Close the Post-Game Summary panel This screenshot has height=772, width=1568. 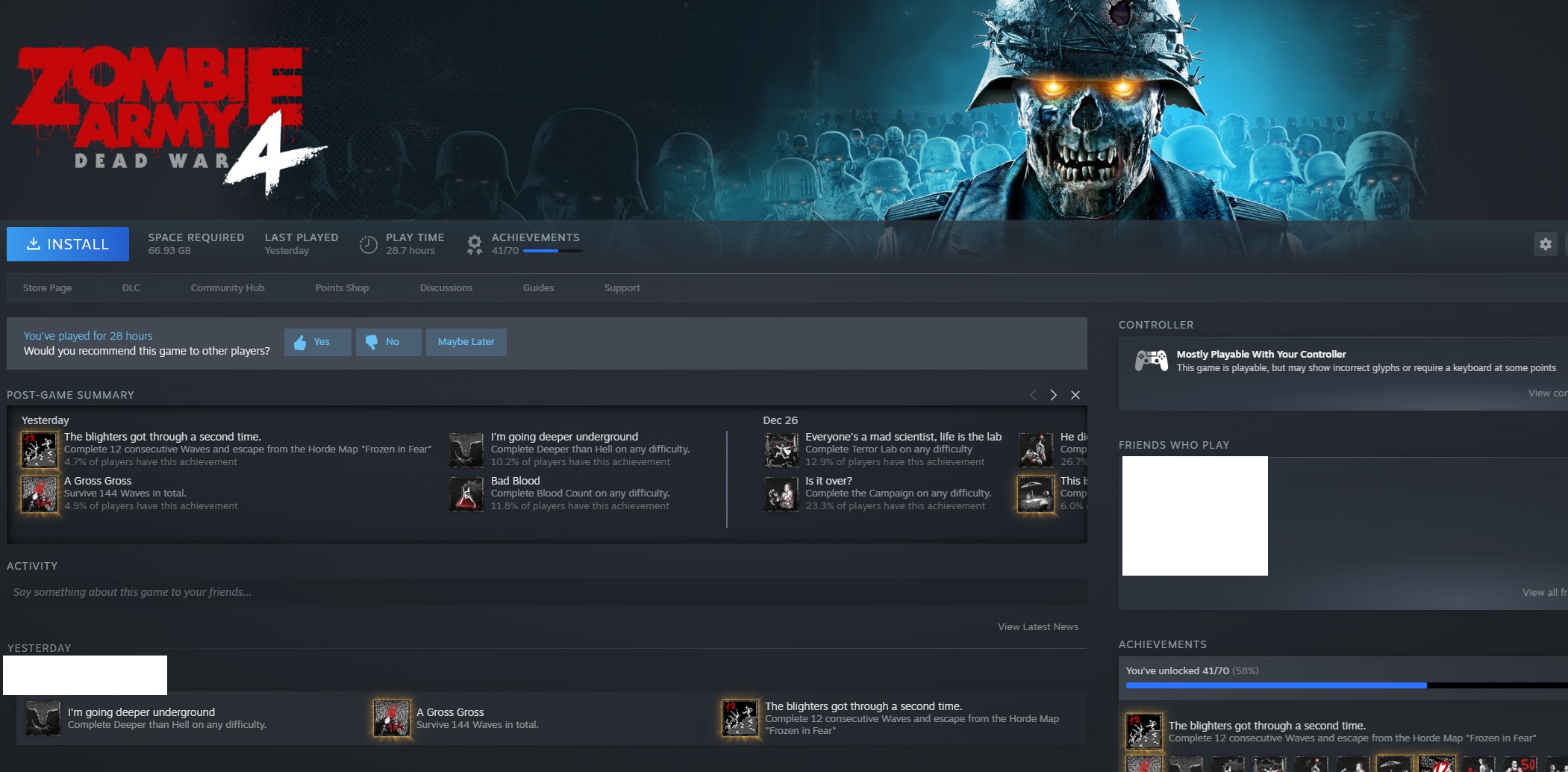[x=1075, y=395]
